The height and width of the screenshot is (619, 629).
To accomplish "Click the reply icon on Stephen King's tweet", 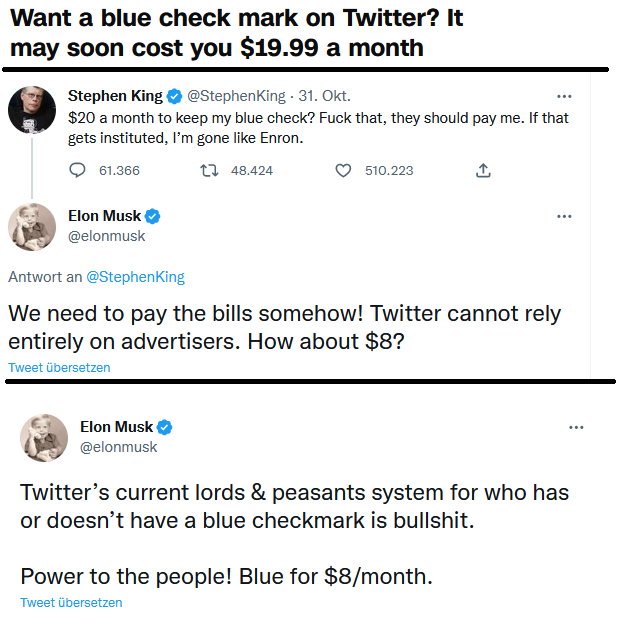I will coord(78,171).
